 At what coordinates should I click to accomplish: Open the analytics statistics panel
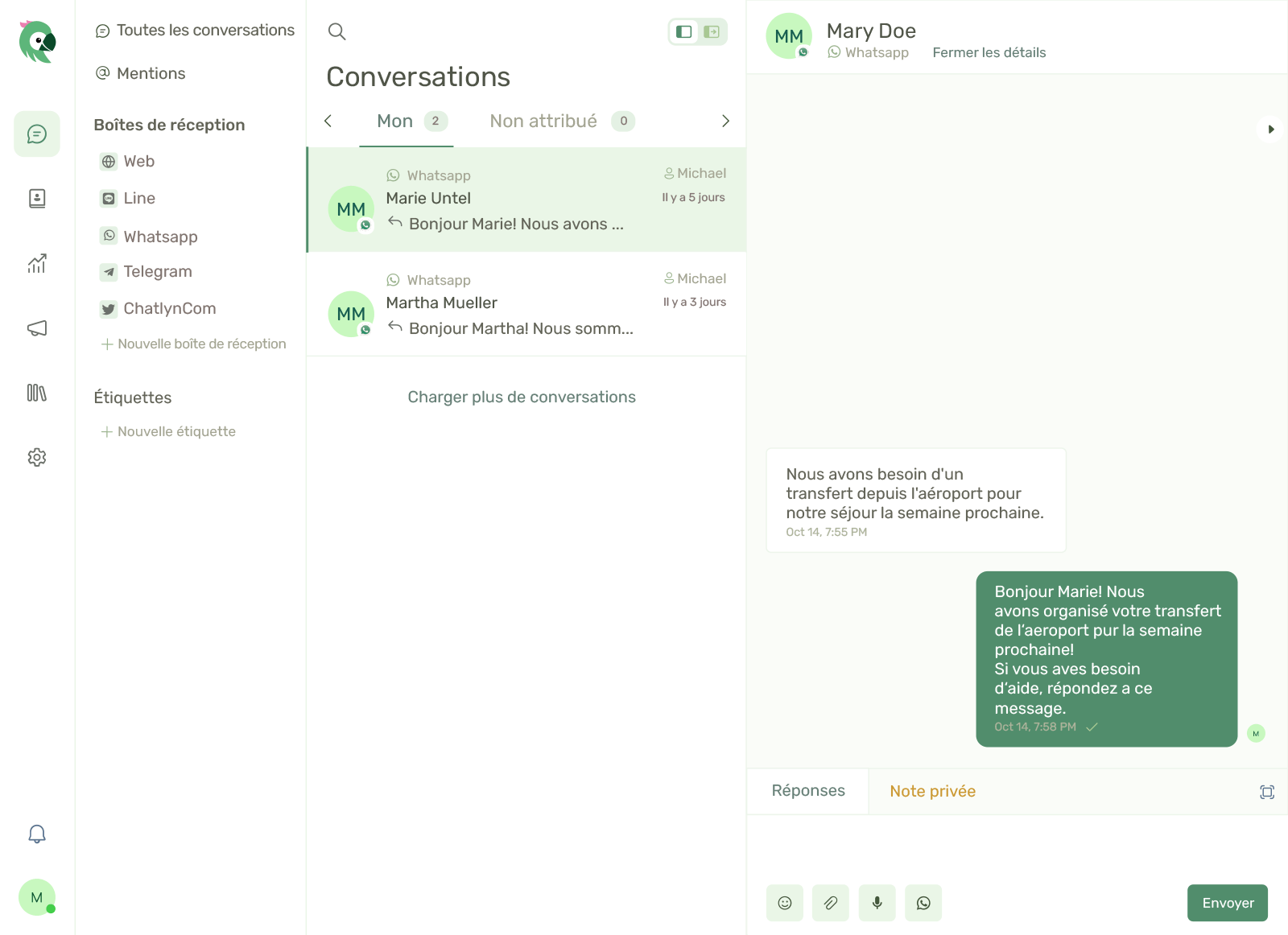(x=36, y=263)
